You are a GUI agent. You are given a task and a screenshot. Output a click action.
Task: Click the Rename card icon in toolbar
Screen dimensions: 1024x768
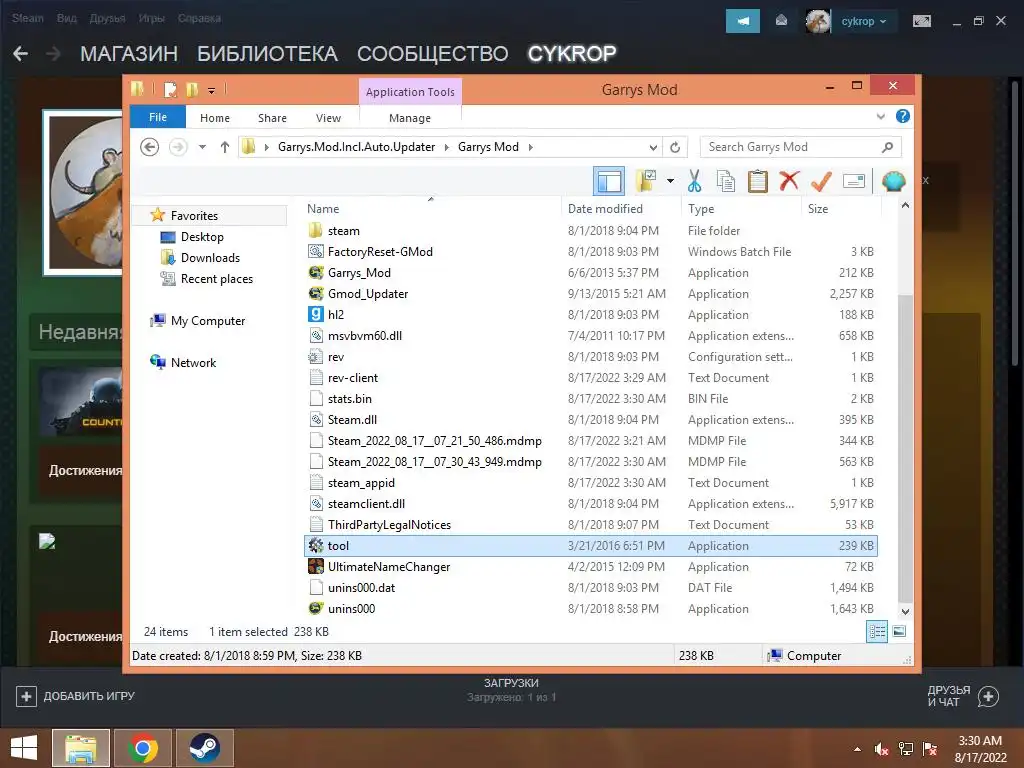tap(854, 181)
